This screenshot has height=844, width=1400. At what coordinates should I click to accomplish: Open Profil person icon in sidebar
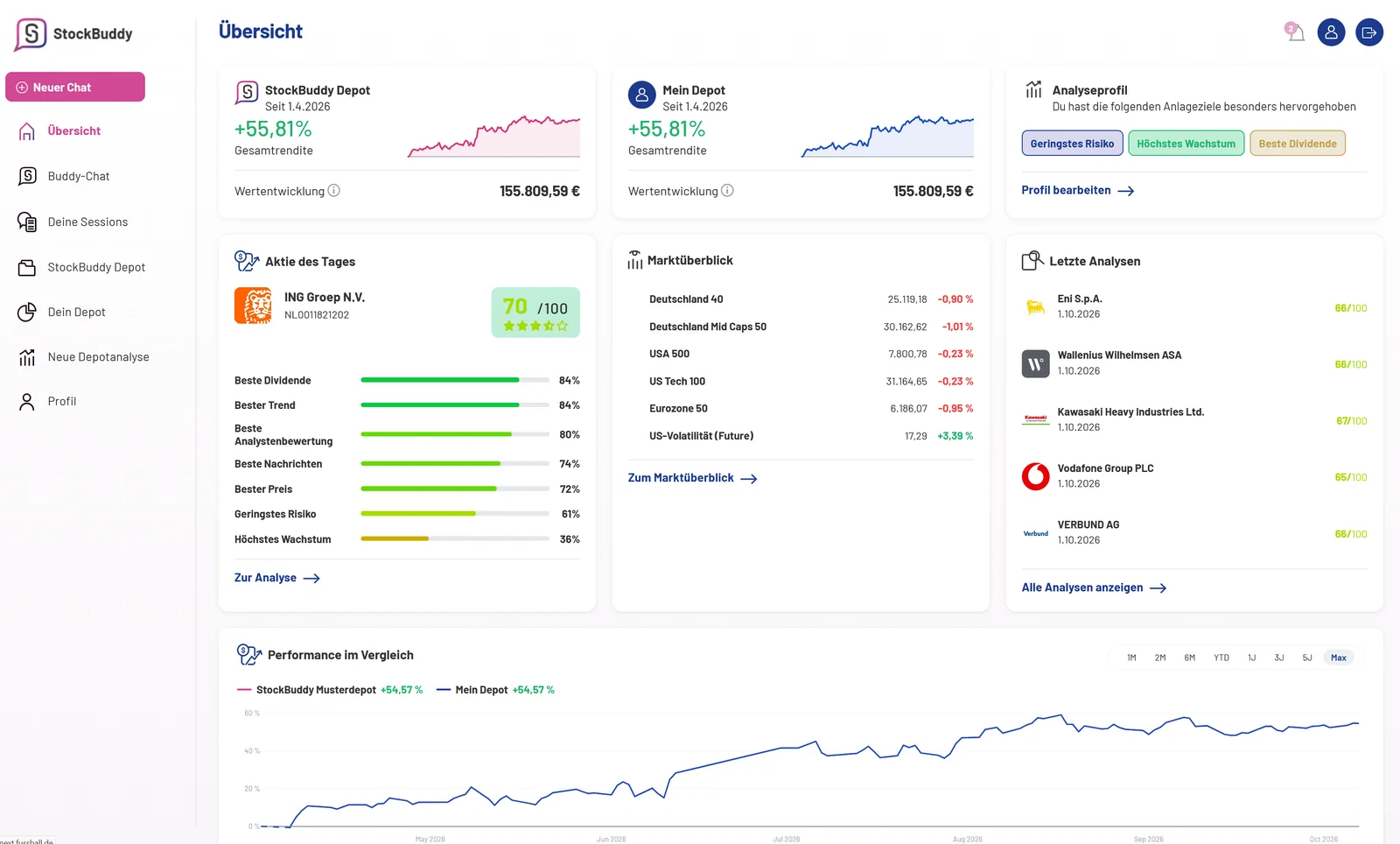(27, 401)
